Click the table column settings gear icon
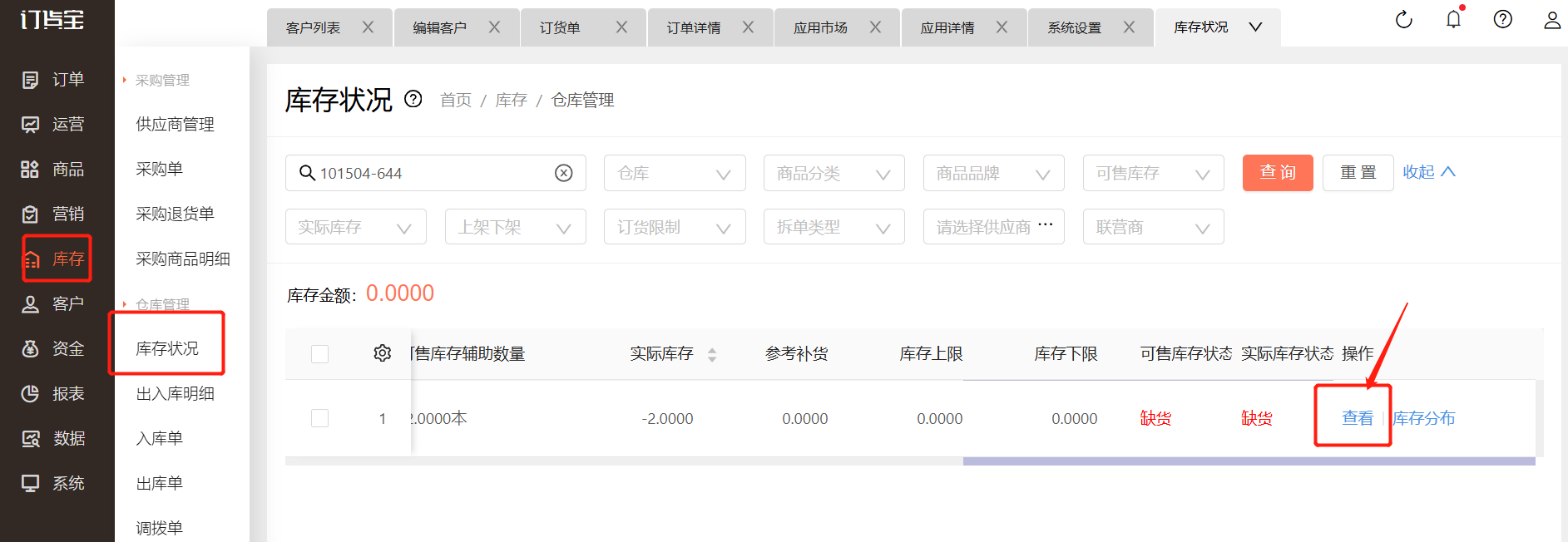The width and height of the screenshot is (1568, 542). pos(382,353)
